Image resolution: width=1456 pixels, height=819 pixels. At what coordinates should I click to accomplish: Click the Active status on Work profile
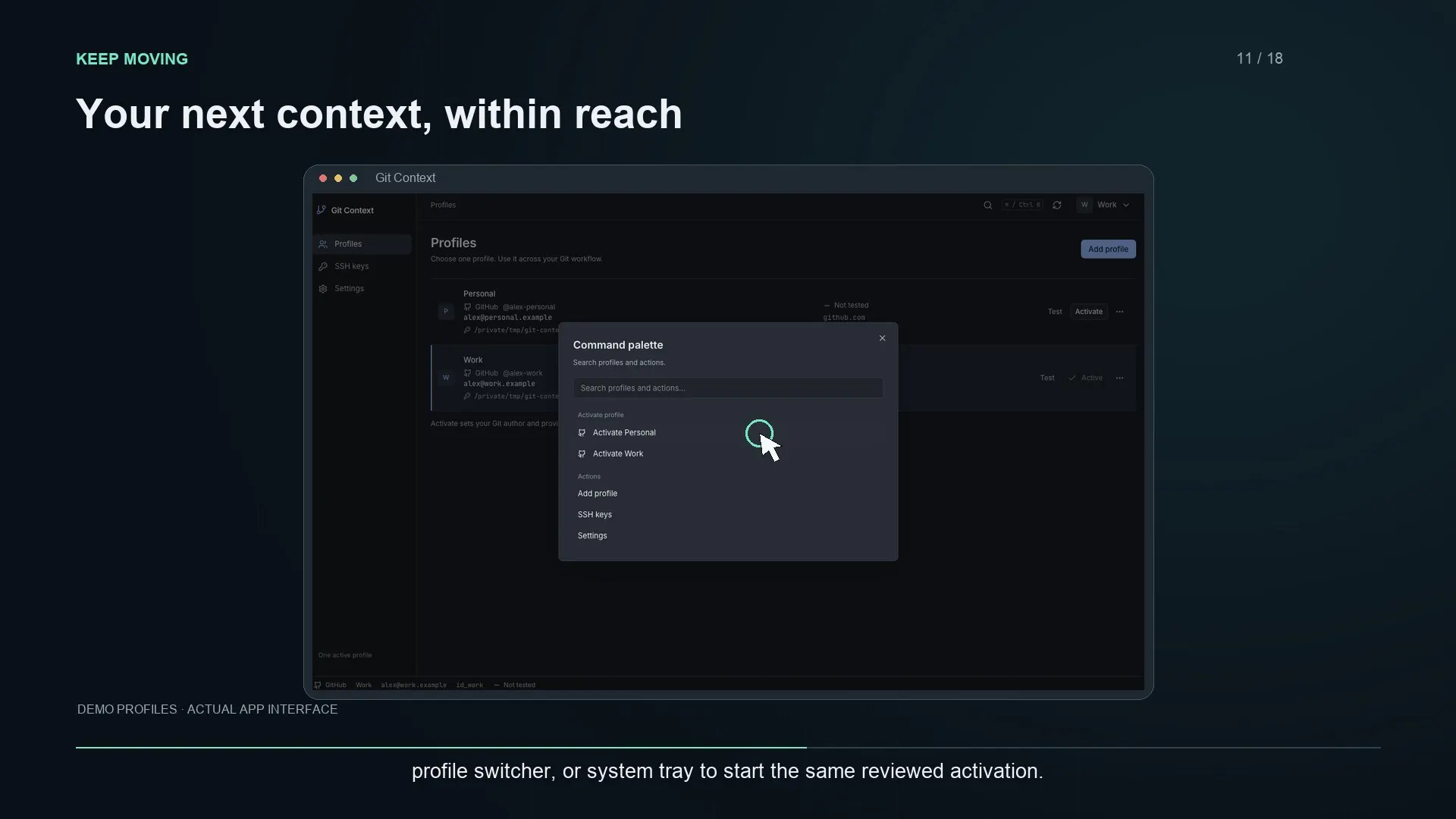(1085, 378)
